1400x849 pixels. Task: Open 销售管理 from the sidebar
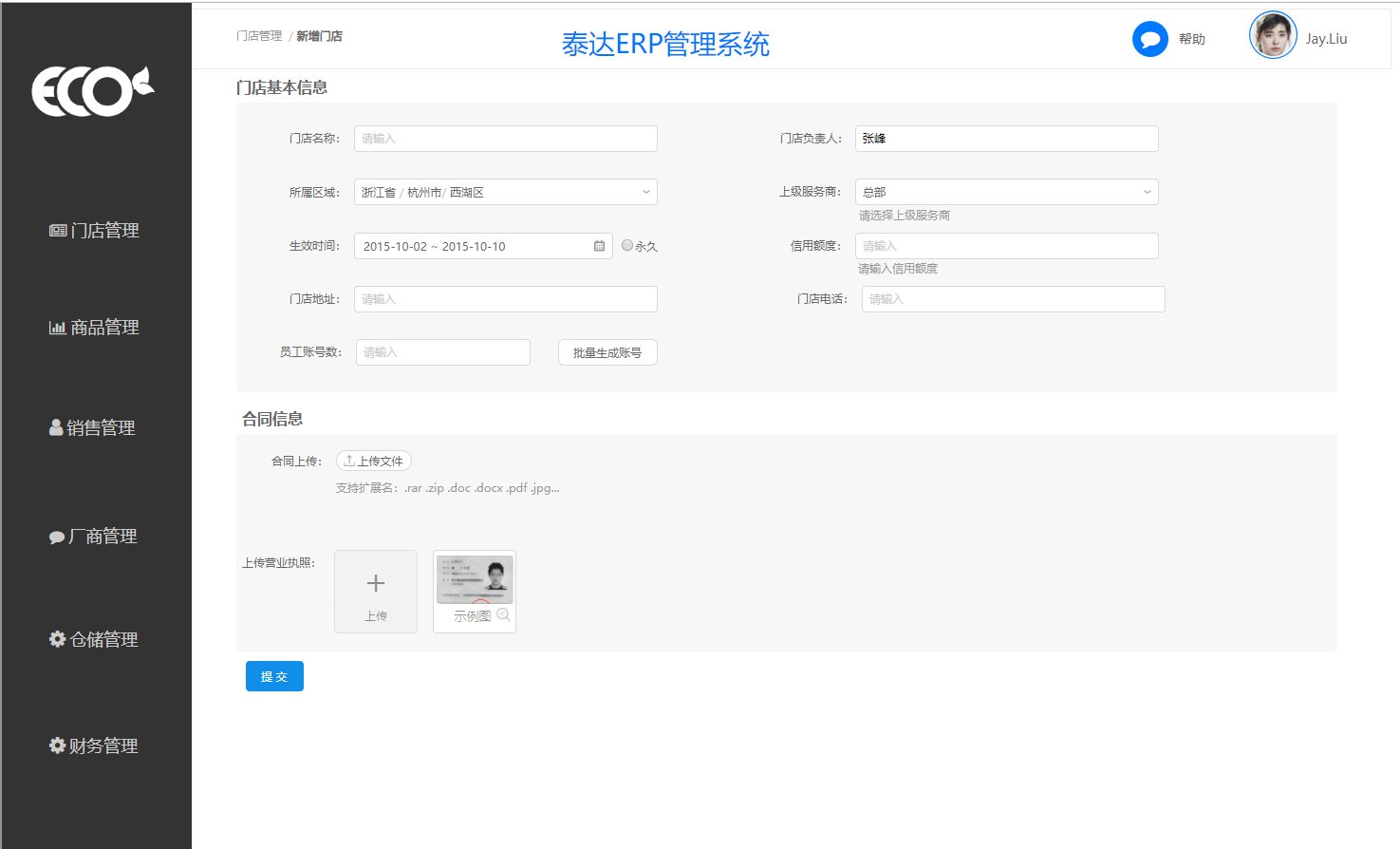(x=56, y=427)
